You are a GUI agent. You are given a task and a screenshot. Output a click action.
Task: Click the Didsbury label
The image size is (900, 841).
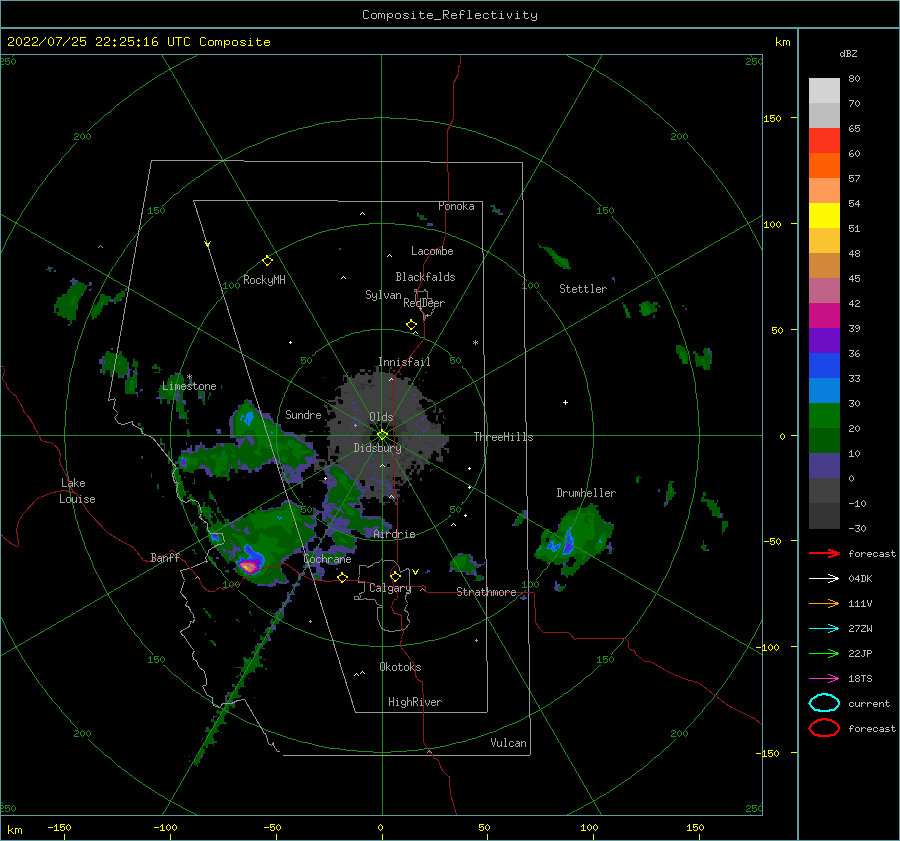[x=377, y=448]
